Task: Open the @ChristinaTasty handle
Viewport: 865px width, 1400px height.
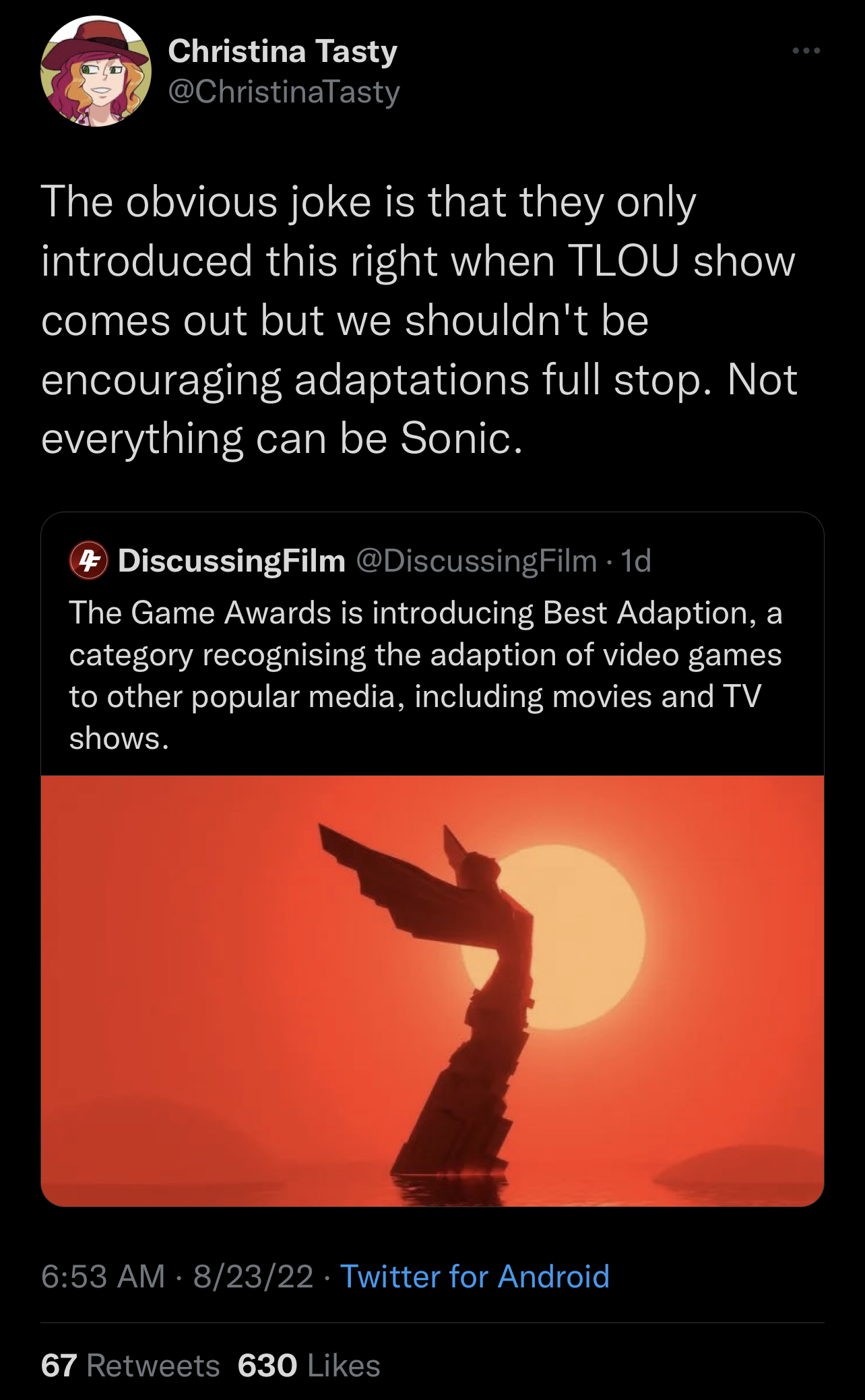Action: click(284, 92)
